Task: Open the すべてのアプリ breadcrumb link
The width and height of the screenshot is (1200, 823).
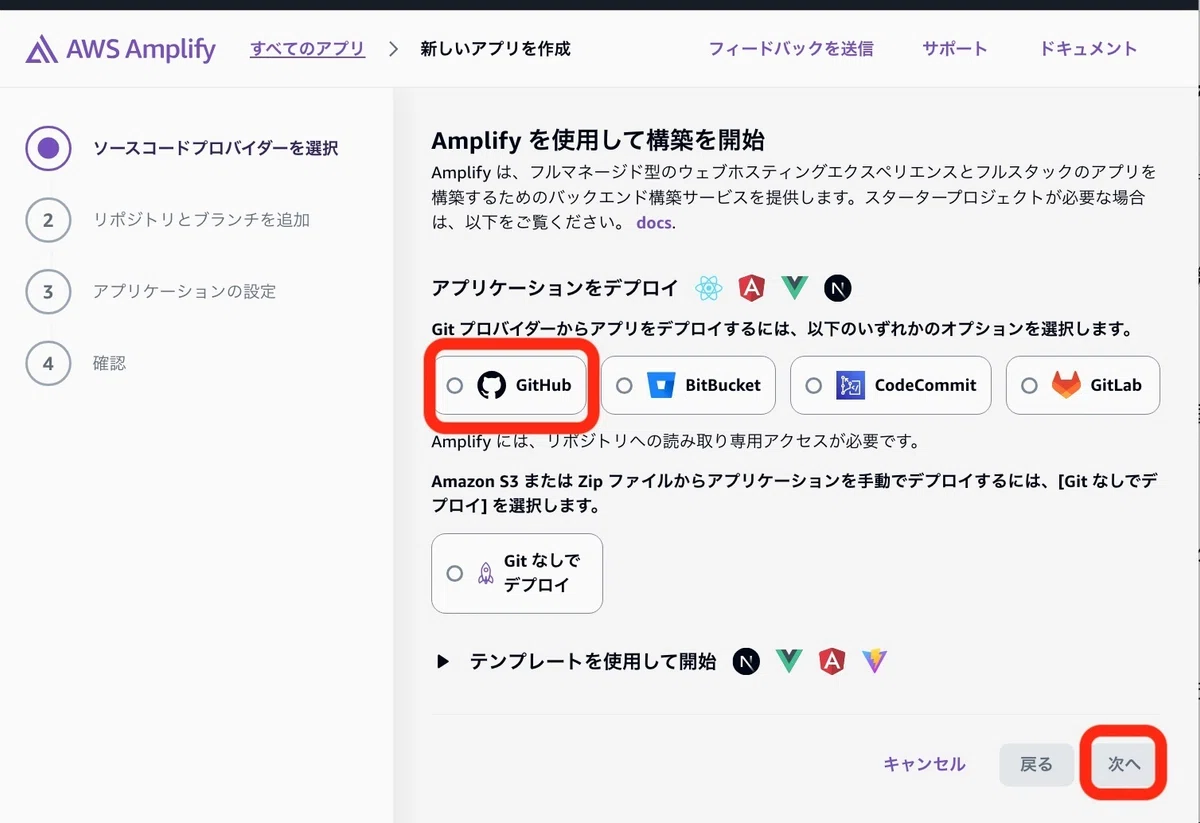Action: tap(307, 48)
